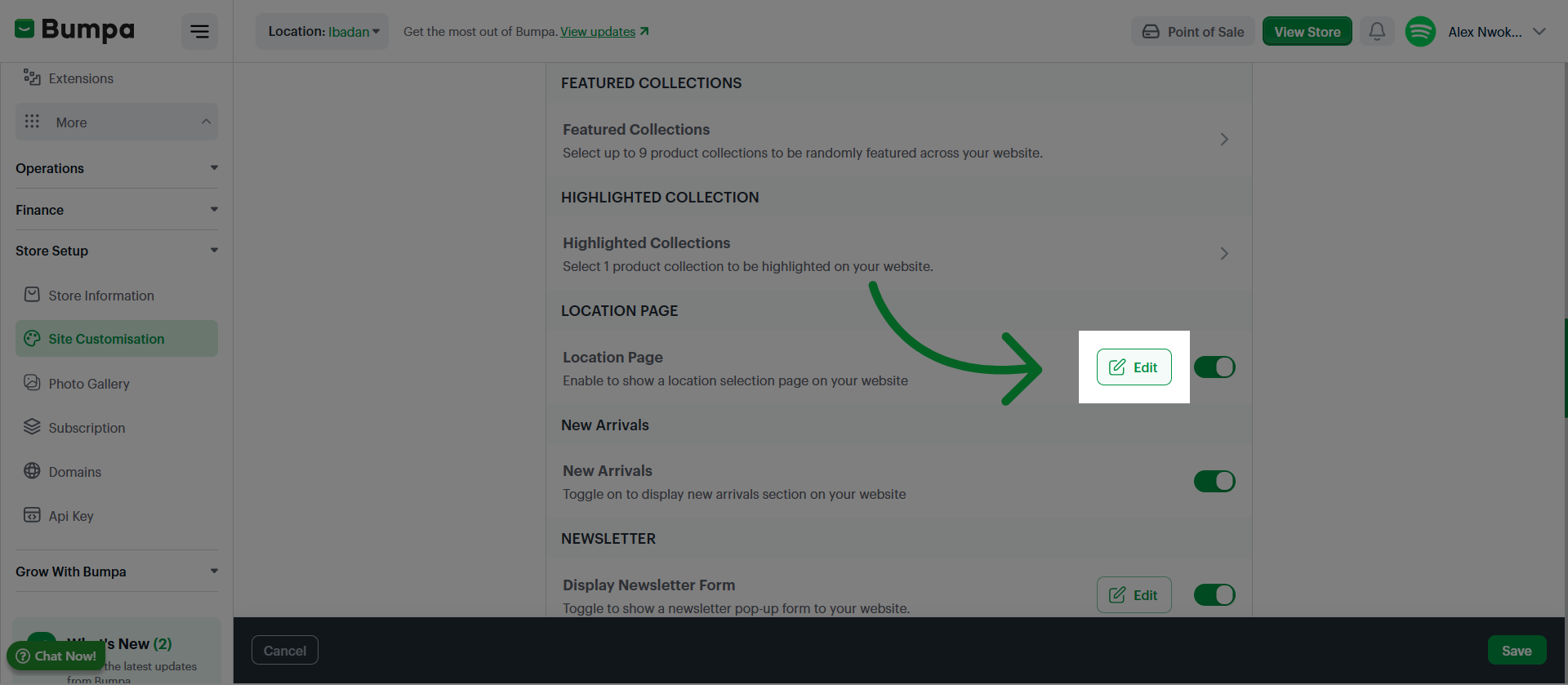This screenshot has height=685, width=1568.
Task: Click the More grid icon
Action: pyautogui.click(x=32, y=122)
